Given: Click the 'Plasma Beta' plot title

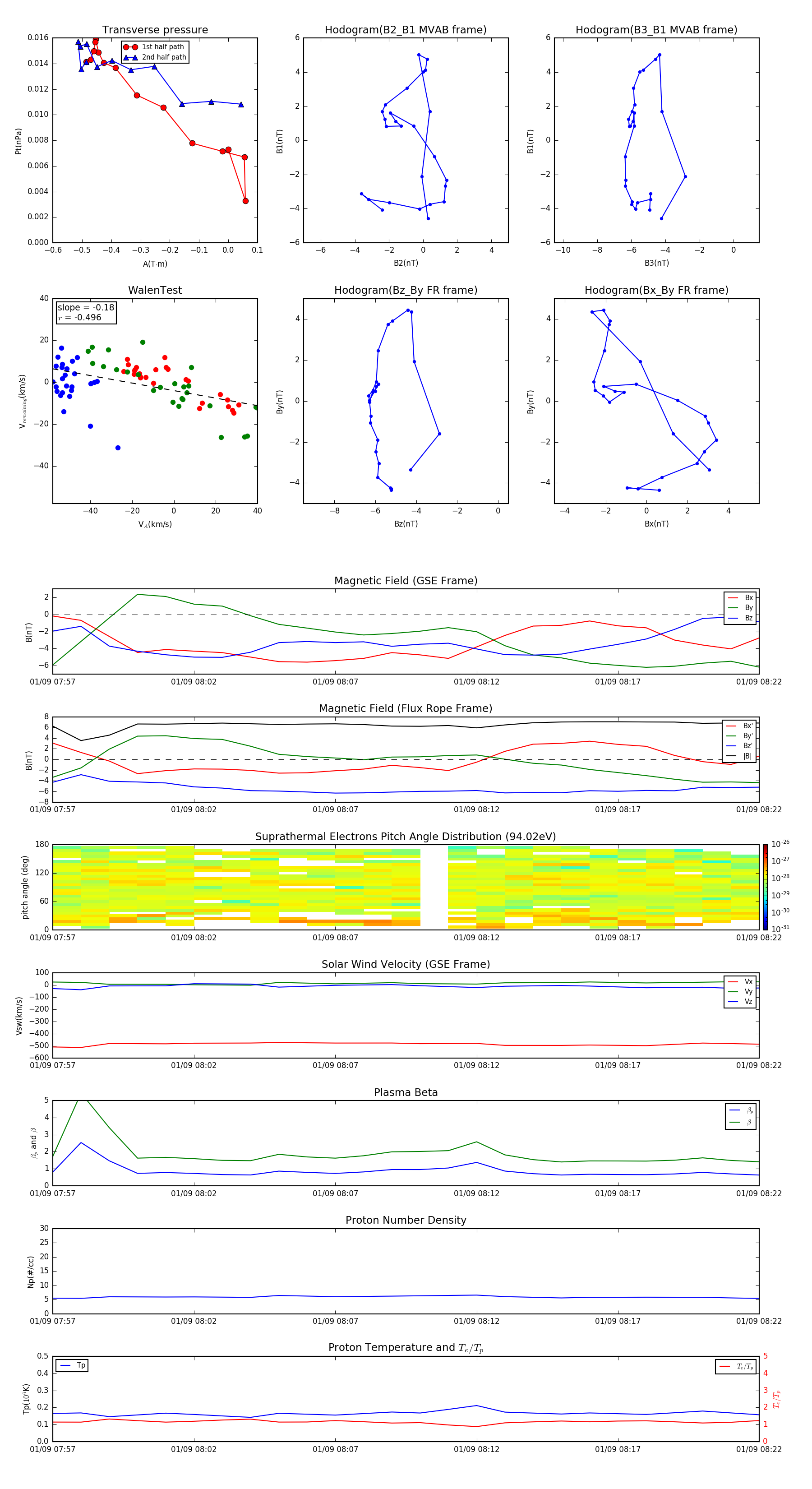Looking at the screenshot, I should point(406,1092).
